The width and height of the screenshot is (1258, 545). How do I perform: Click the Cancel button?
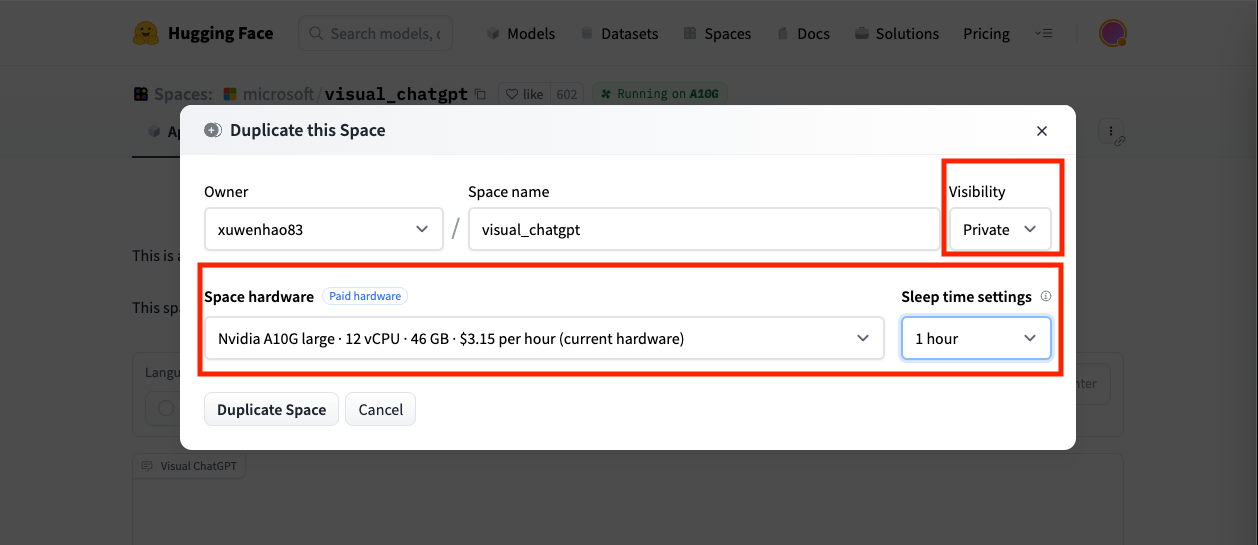point(380,409)
